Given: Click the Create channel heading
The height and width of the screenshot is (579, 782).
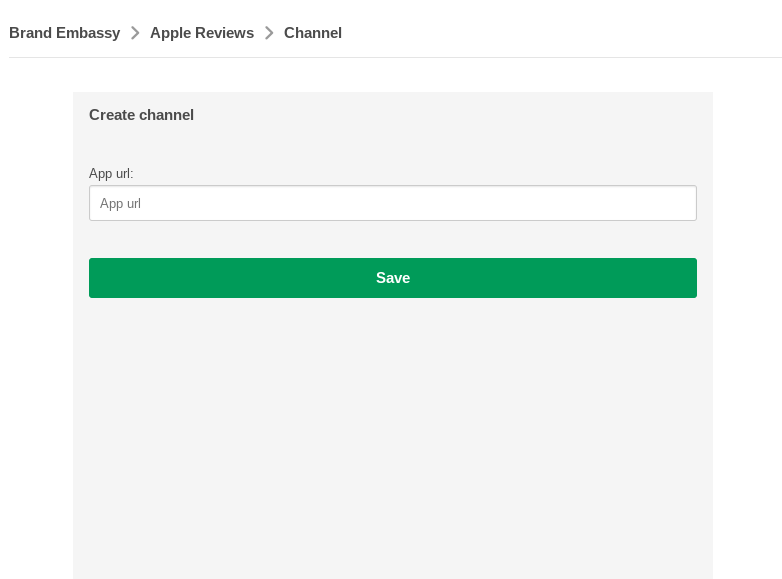Looking at the screenshot, I should click(x=141, y=115).
